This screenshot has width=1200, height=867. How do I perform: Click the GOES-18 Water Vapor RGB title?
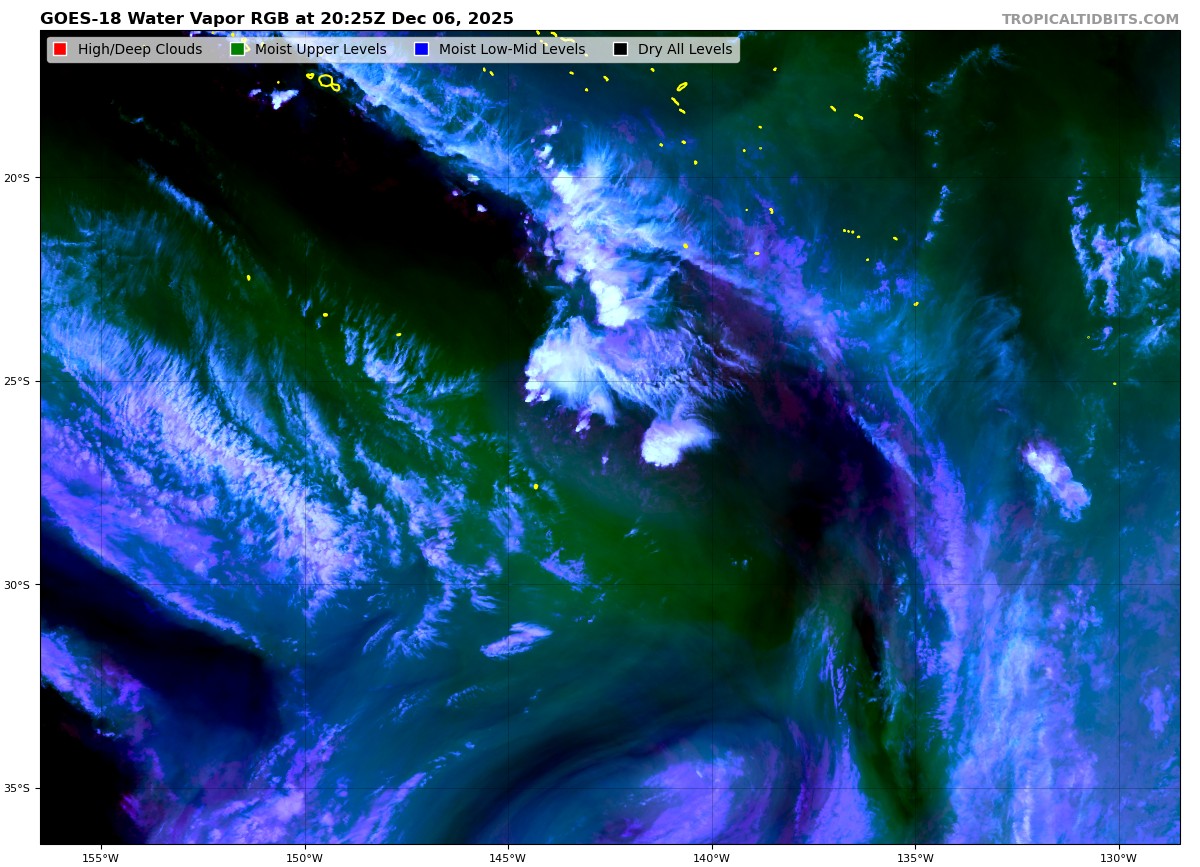(x=277, y=19)
